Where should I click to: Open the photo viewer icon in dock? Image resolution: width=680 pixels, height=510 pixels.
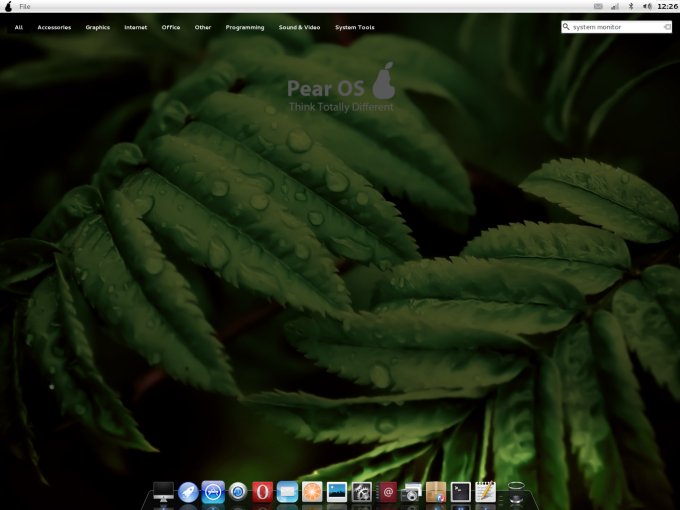click(337, 492)
